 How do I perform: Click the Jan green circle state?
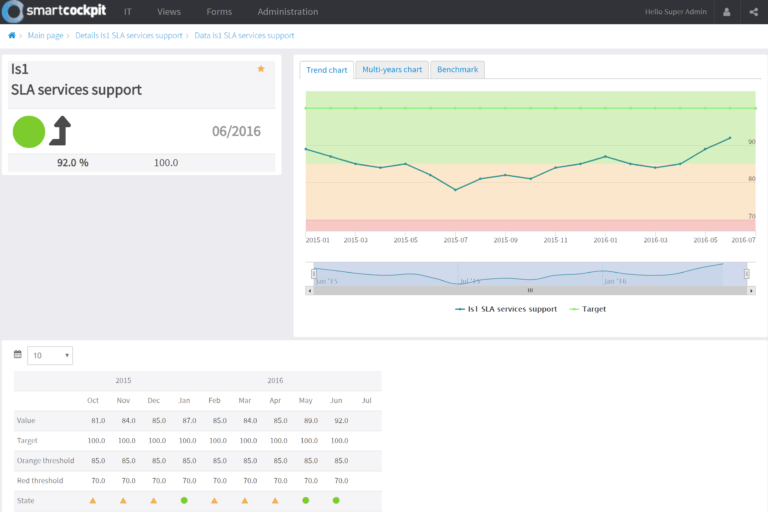[184, 501]
